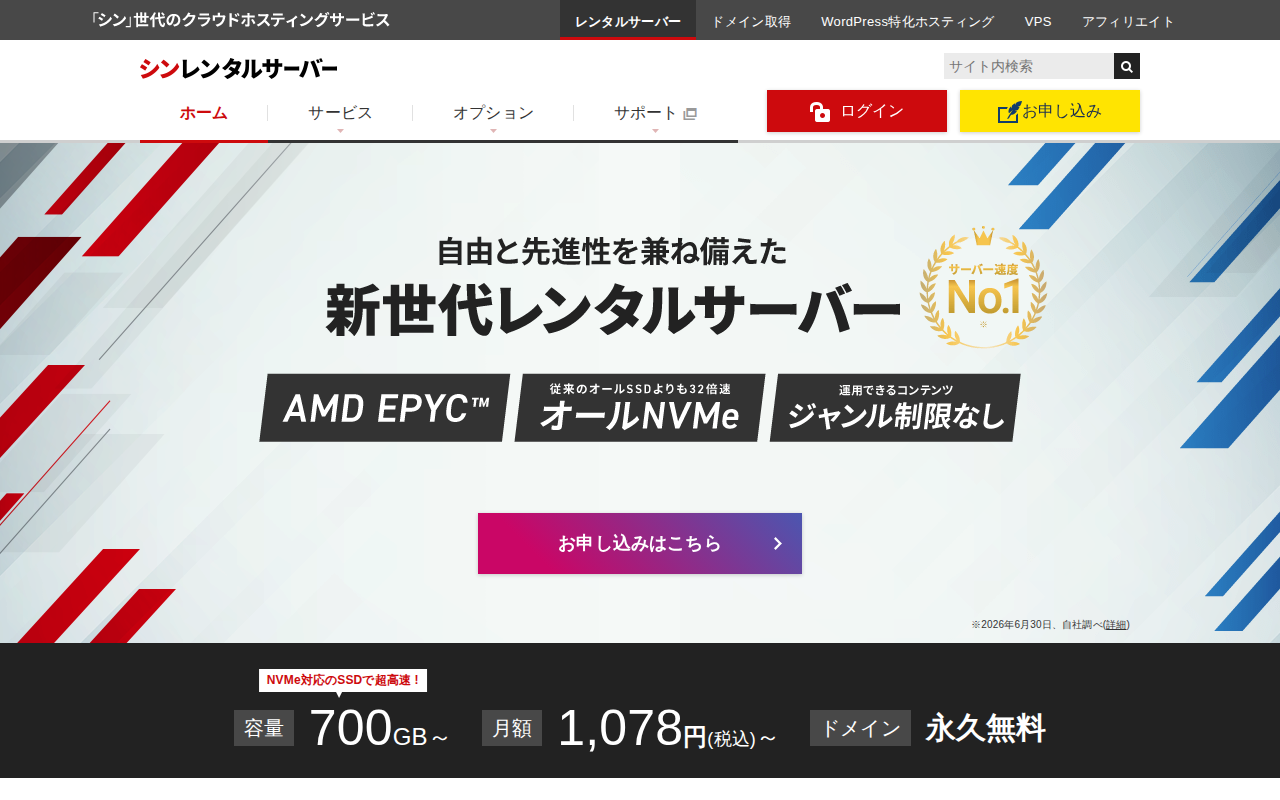This screenshot has width=1280, height=800.
Task: Click the NVMe対応のSSDで超高速！ callout
Action: [343, 680]
